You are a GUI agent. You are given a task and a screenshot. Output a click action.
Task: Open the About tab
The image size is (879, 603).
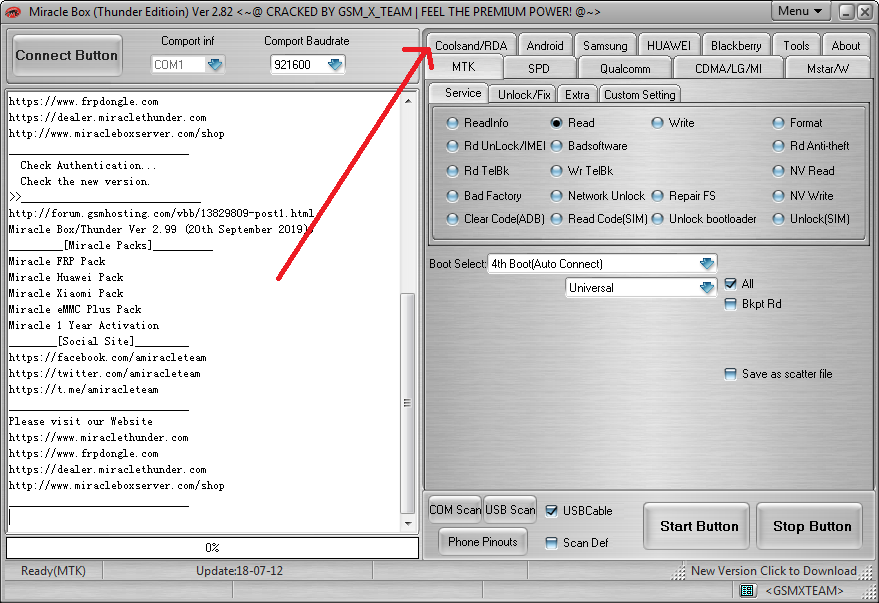pos(845,45)
